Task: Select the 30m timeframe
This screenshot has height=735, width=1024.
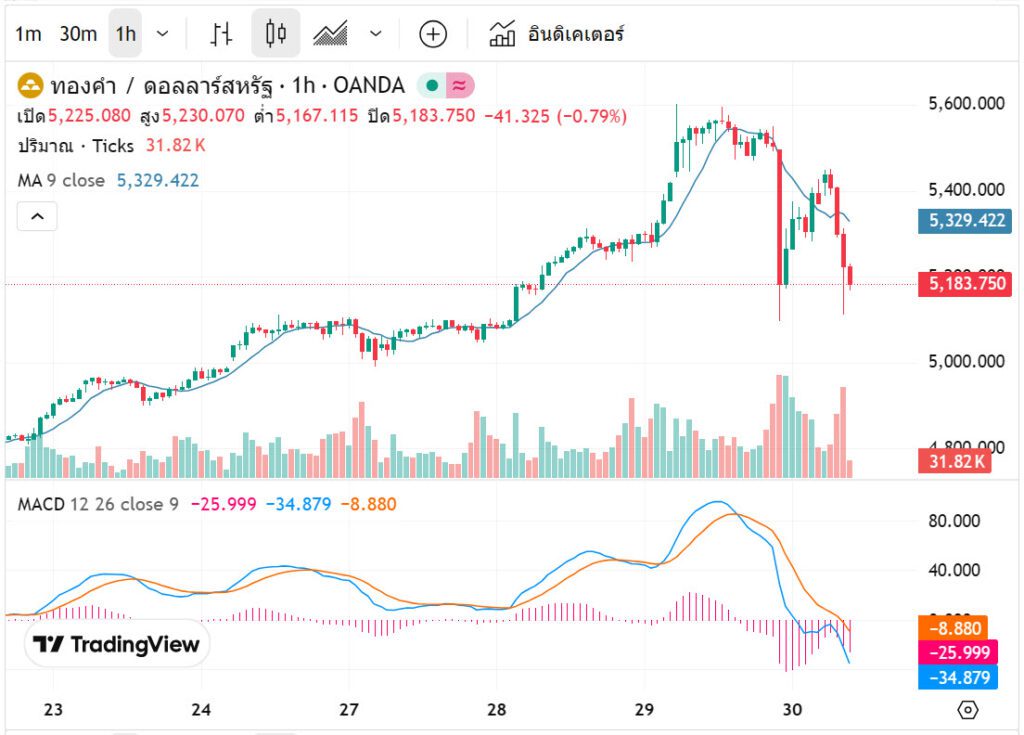Action: 78,34
